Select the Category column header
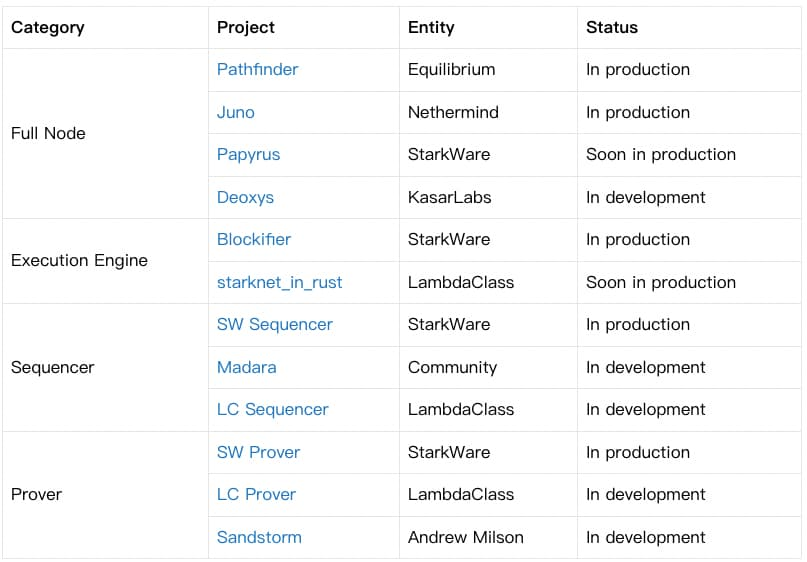The width and height of the screenshot is (807, 562). coord(48,28)
